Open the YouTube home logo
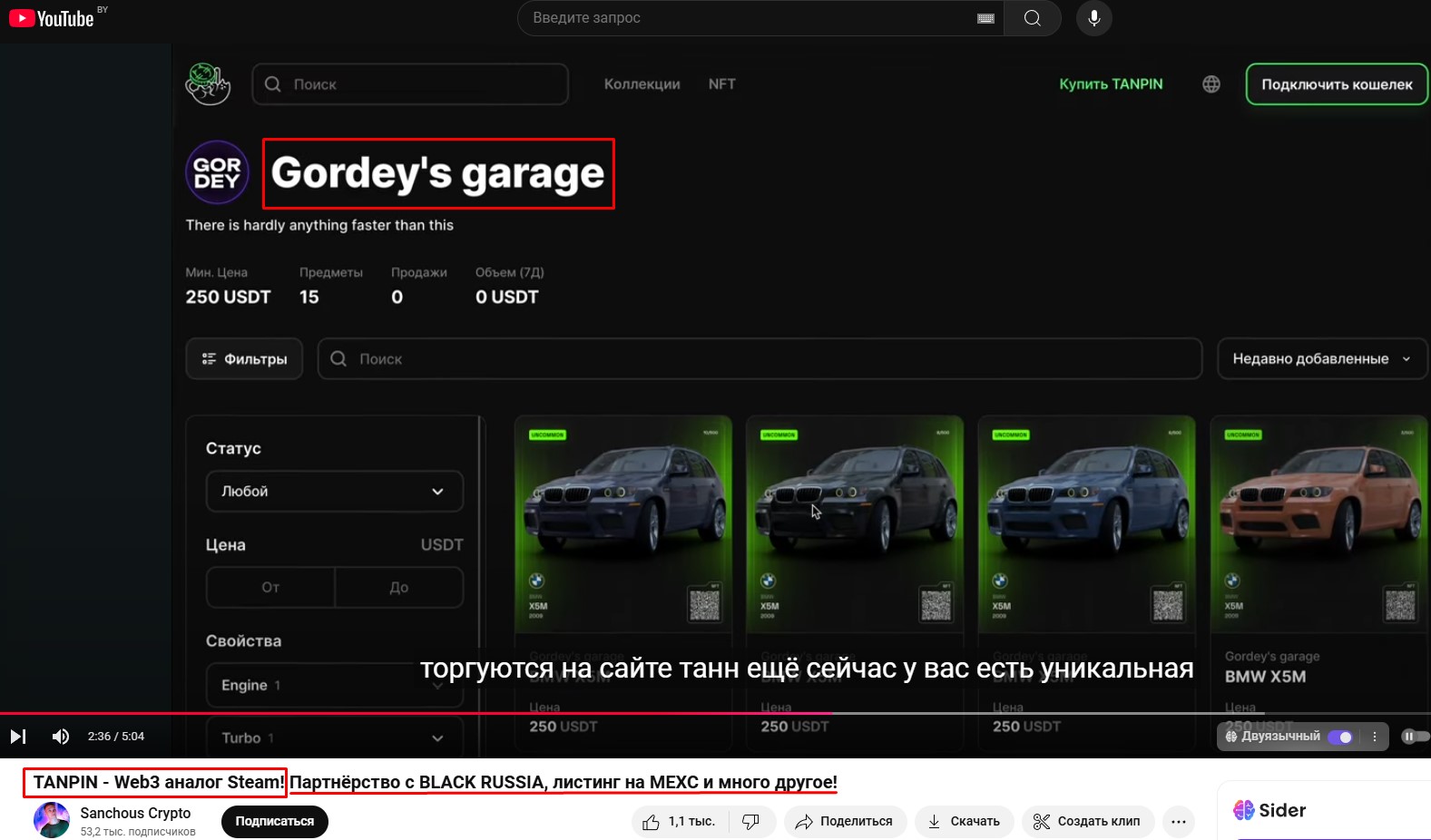This screenshot has width=1431, height=840. point(52,18)
